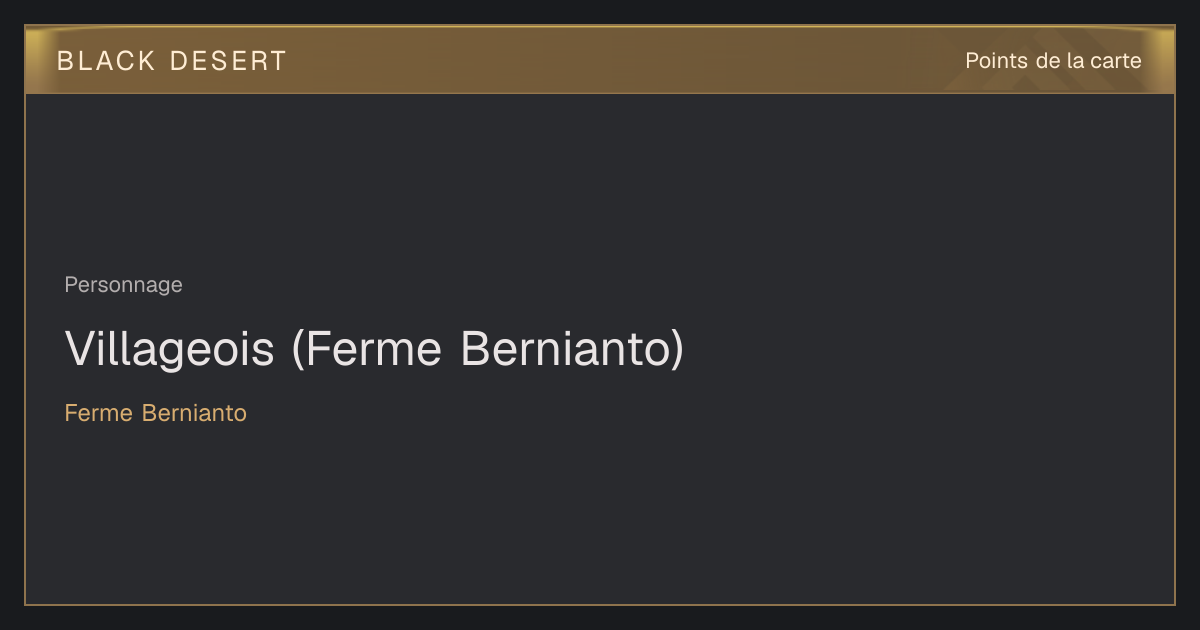Click the glowing right edge of the gold banner
The height and width of the screenshot is (630, 1200).
pos(1163,60)
